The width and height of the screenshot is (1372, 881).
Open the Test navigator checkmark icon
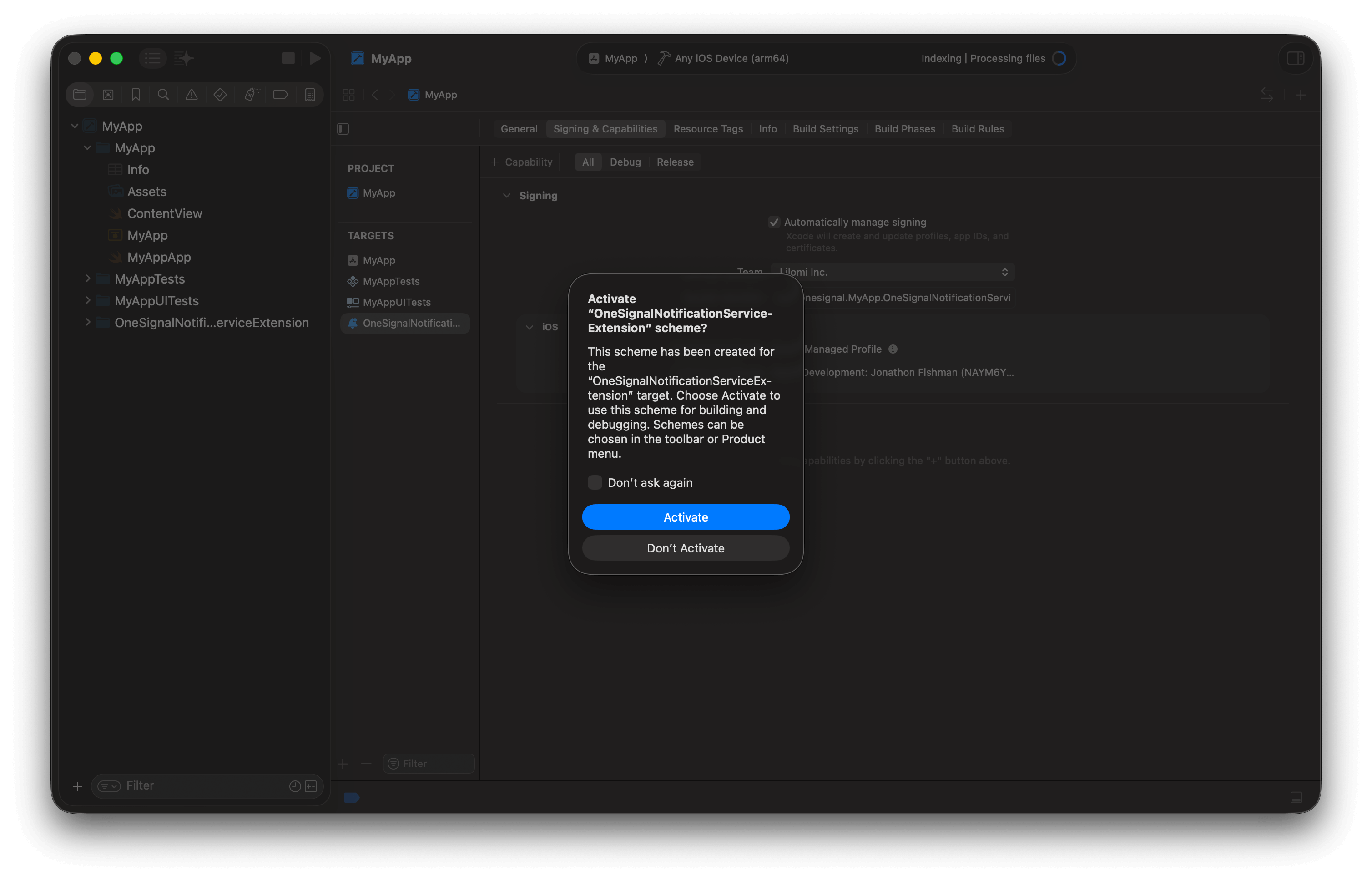(220, 94)
